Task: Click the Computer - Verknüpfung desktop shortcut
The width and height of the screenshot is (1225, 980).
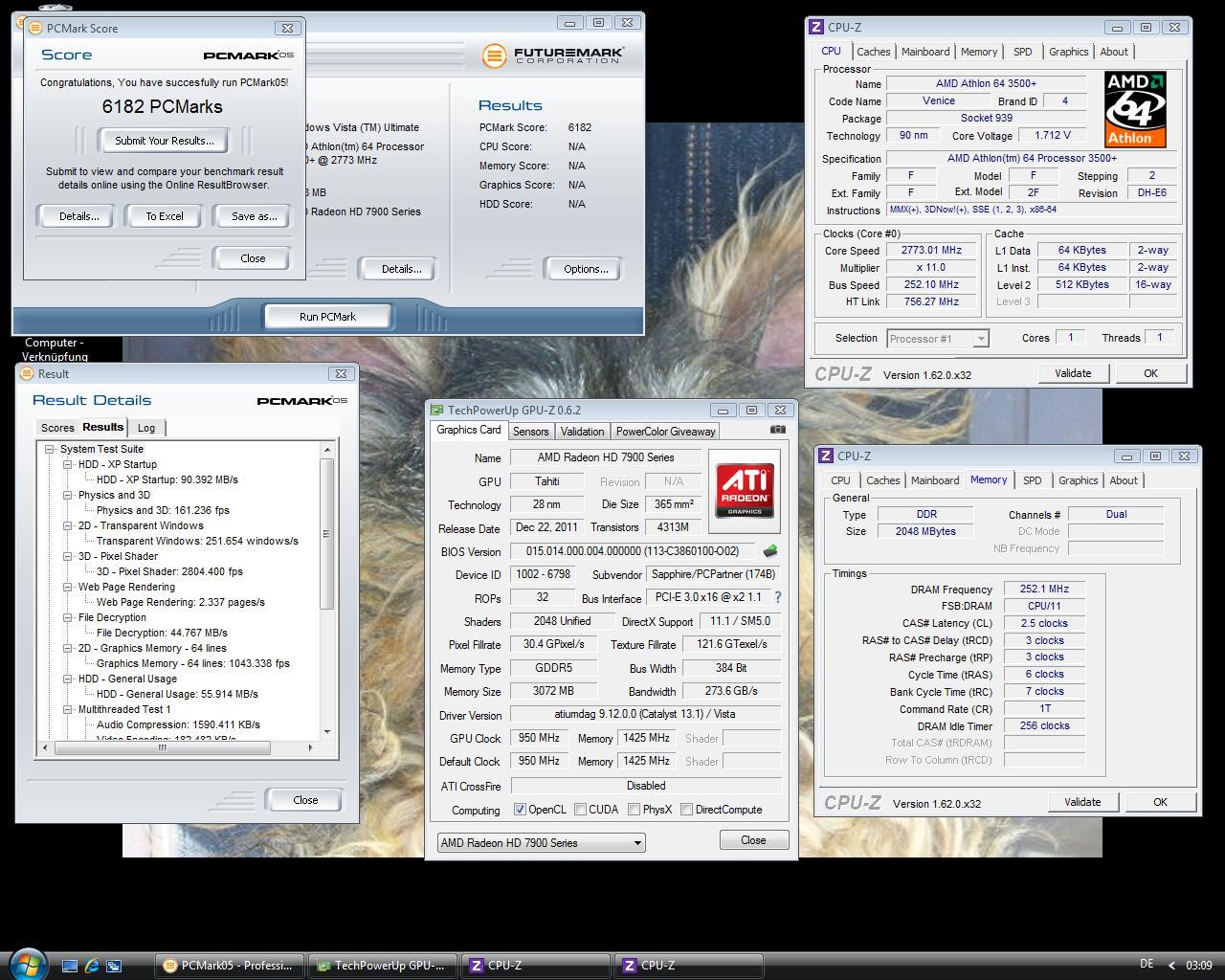Action: (54, 349)
